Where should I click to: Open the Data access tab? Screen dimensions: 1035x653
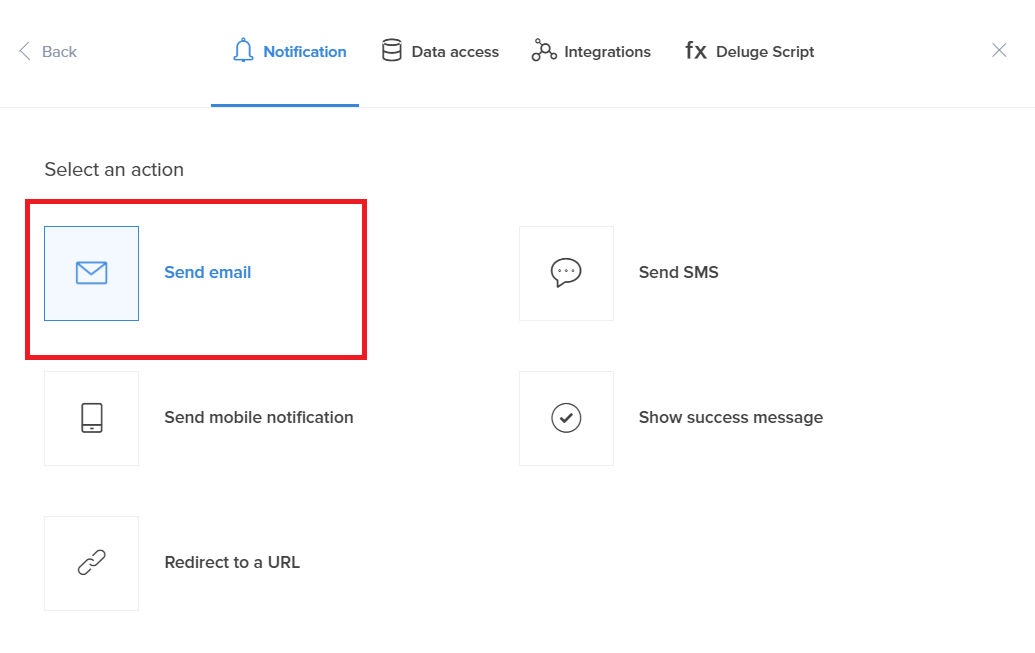455,52
